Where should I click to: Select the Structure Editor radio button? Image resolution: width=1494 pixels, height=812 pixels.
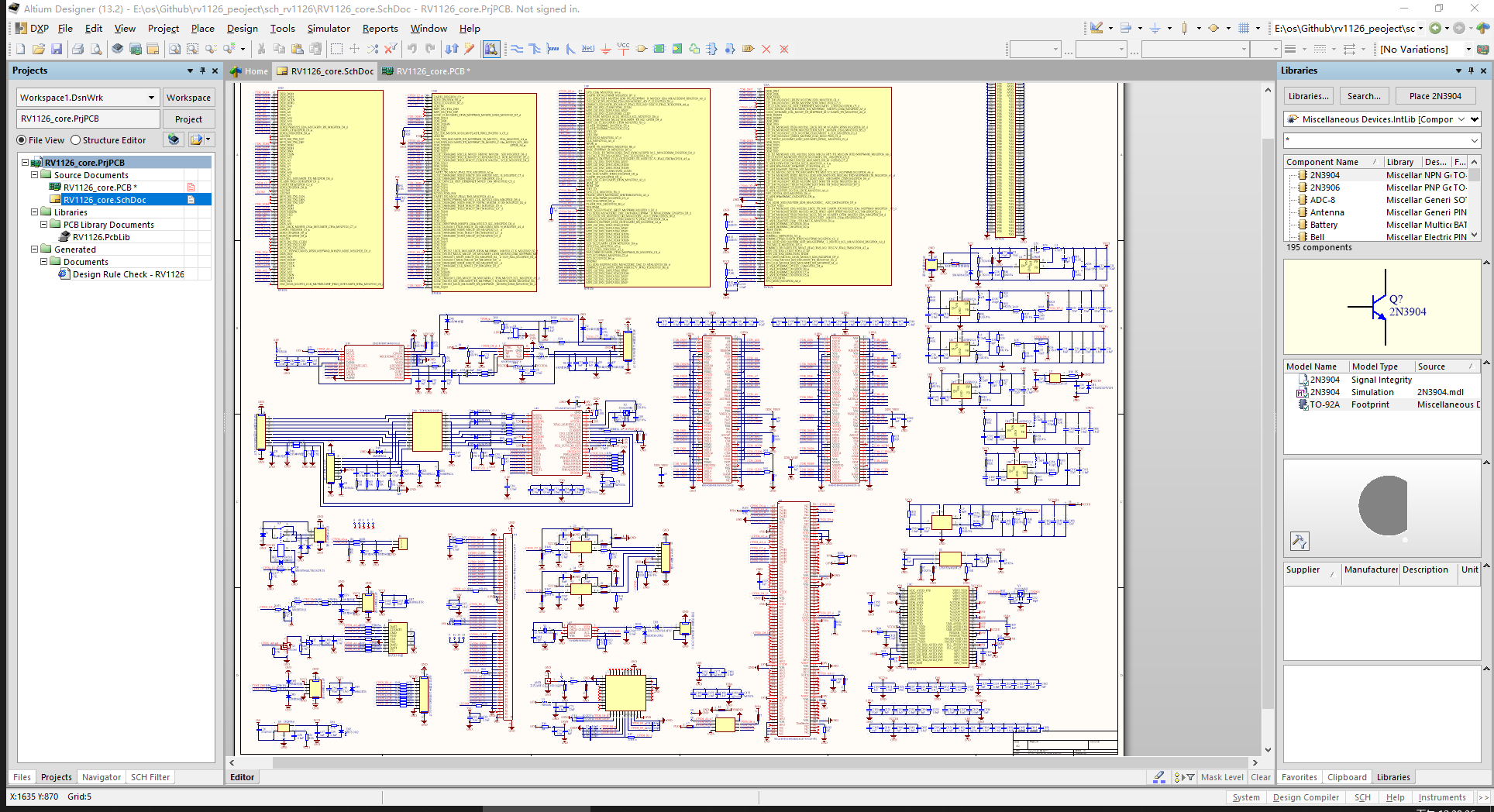[x=76, y=140]
